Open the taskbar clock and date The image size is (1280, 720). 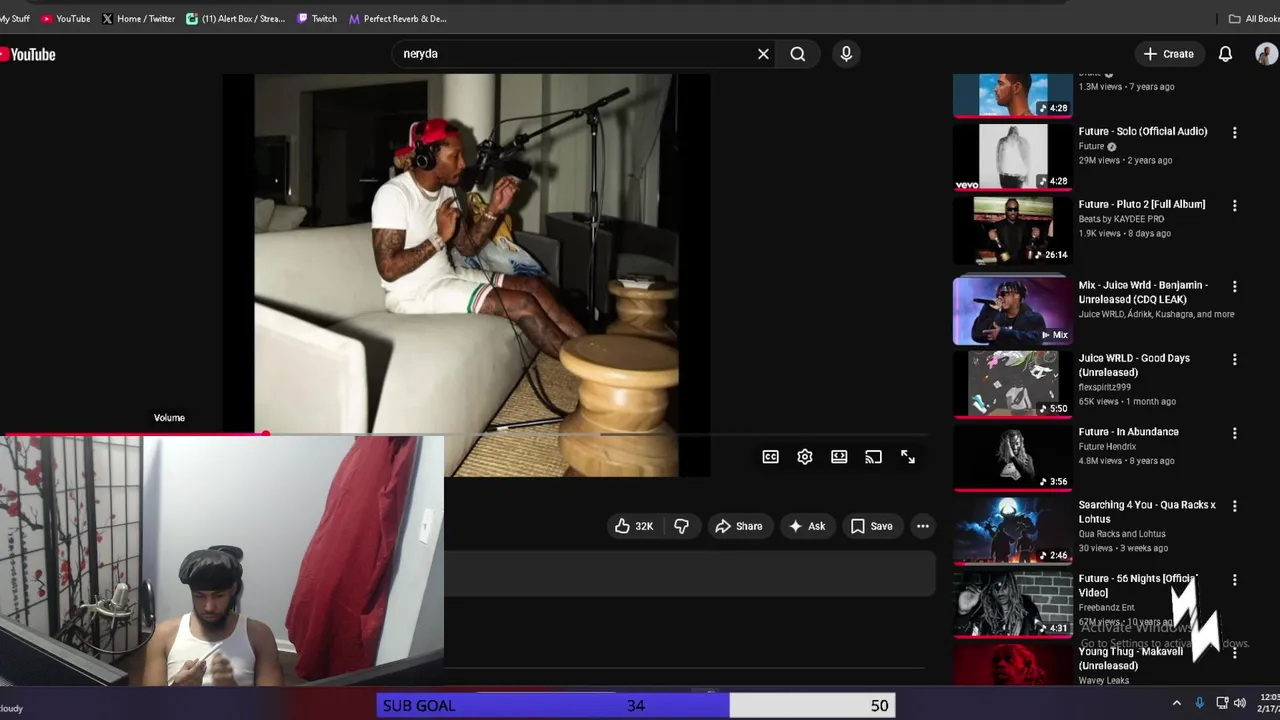point(1269,702)
